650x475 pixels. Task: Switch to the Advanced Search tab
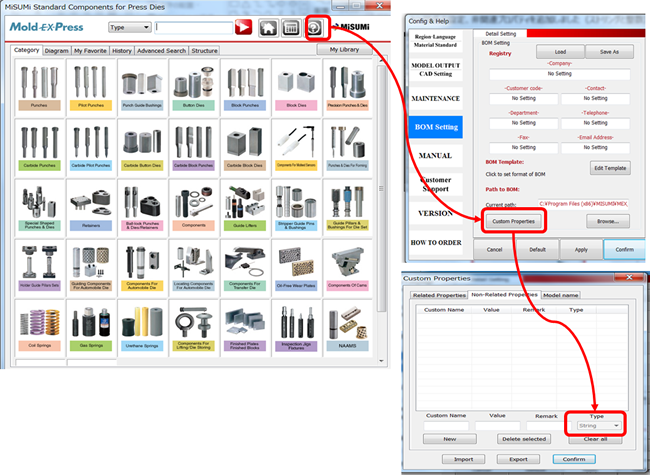pos(161,51)
